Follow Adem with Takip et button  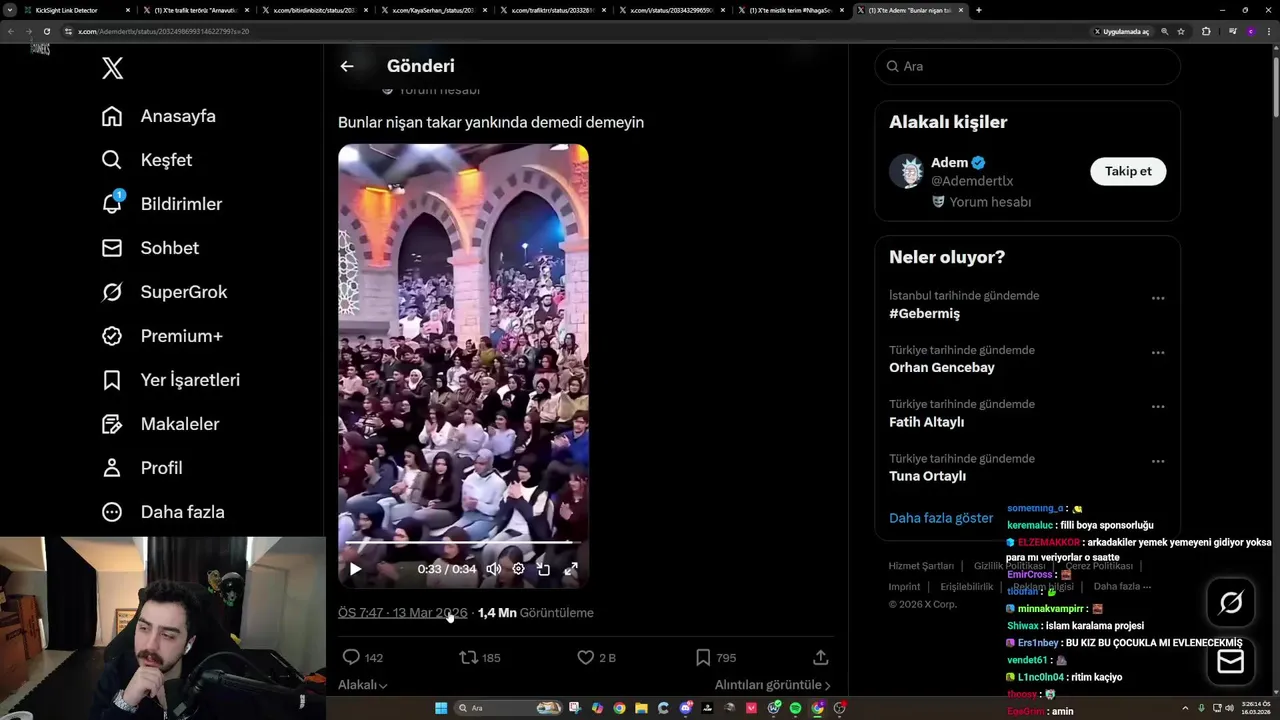[x=1128, y=171]
